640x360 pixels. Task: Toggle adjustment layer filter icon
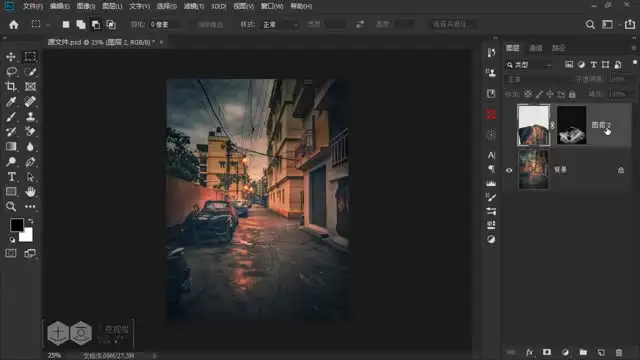581,64
